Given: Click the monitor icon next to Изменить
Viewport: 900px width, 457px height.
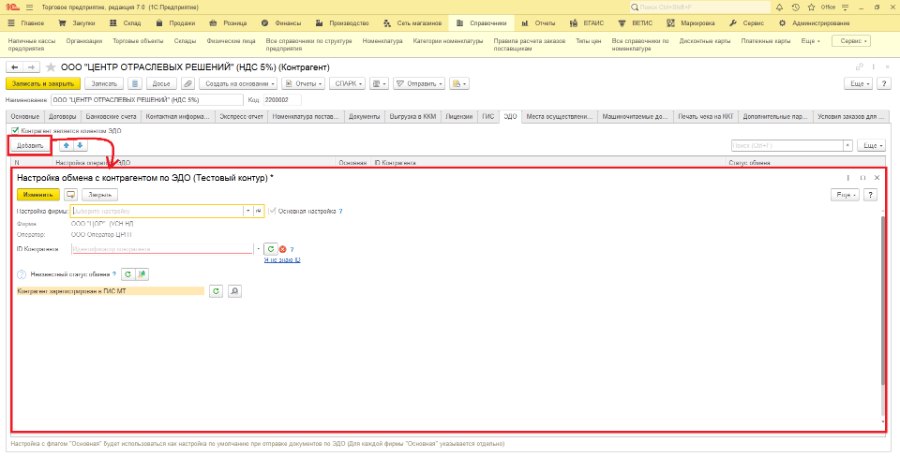Looking at the screenshot, I should pos(71,195).
